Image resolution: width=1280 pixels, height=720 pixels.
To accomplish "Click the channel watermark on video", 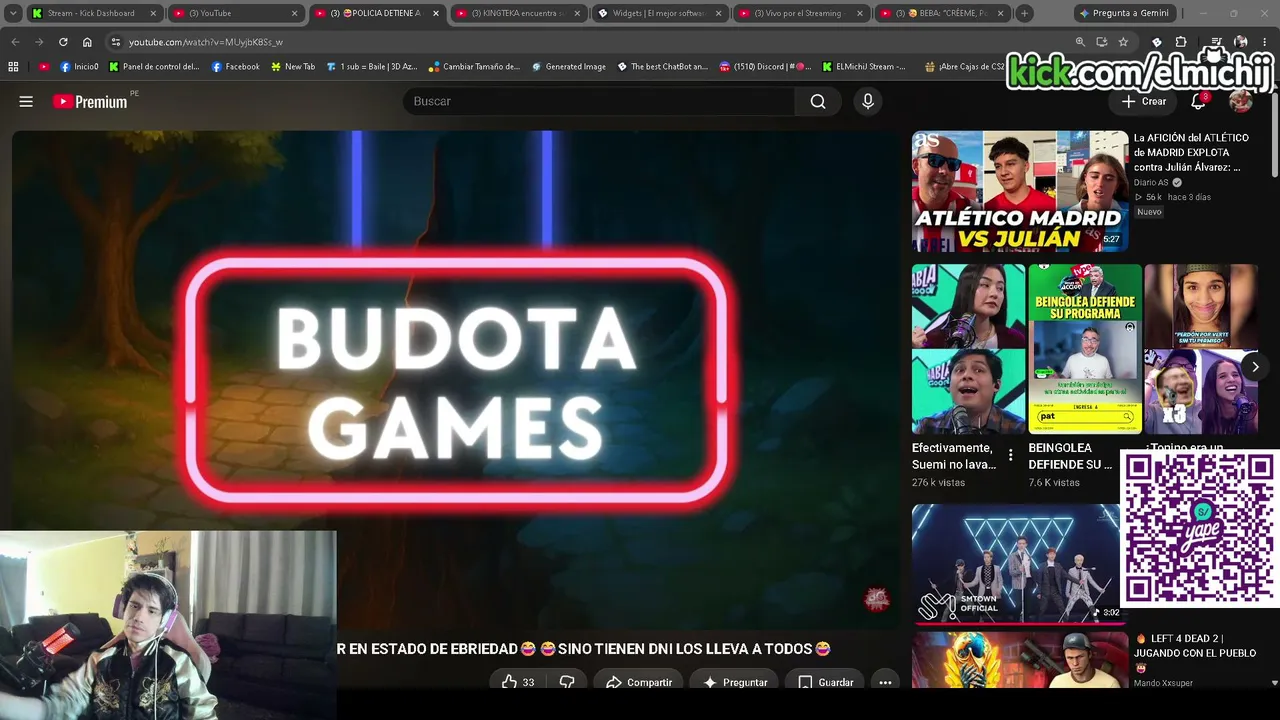I will coord(877,599).
